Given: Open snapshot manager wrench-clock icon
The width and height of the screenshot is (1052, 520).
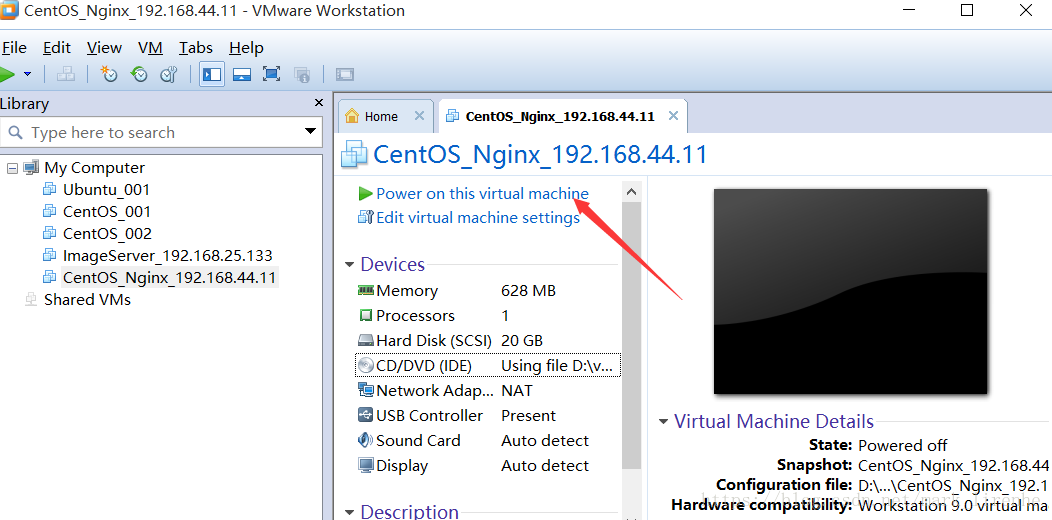Looking at the screenshot, I should (168, 74).
